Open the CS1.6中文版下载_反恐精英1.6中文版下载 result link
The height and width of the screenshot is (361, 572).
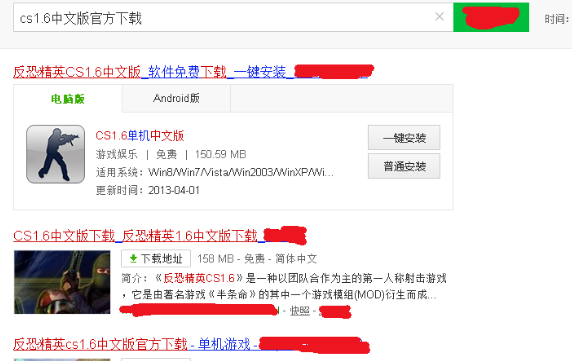159,236
